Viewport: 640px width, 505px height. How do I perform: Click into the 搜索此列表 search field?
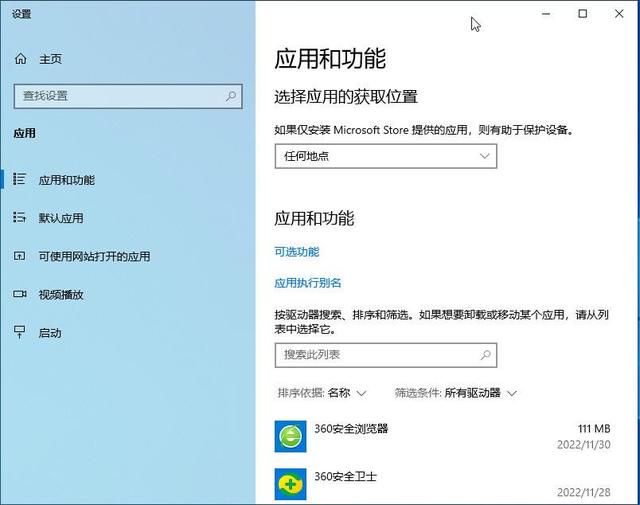(x=386, y=355)
